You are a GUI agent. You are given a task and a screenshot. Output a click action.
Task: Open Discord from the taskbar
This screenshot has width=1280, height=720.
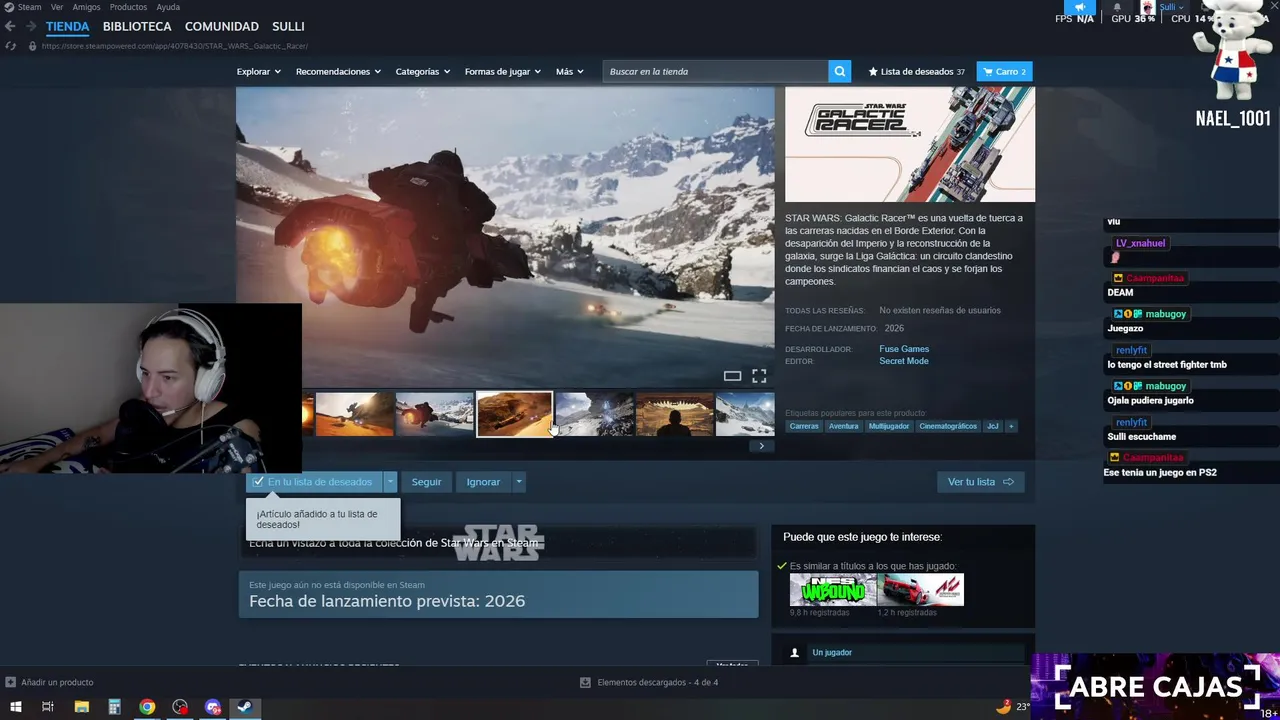[212, 707]
